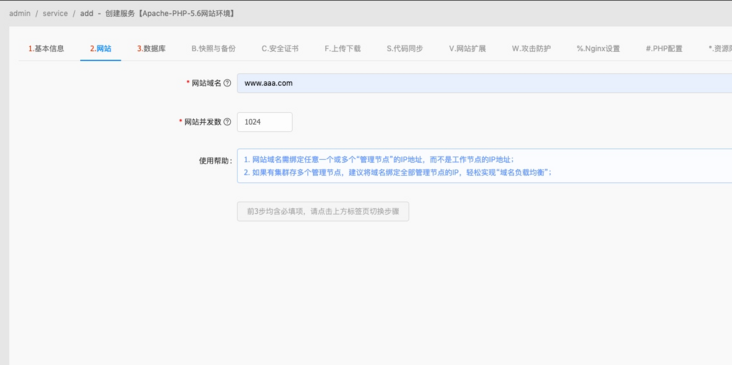Click help icon beside 网站并发数 label
Screen dimensions: 732x365
pos(227,122)
